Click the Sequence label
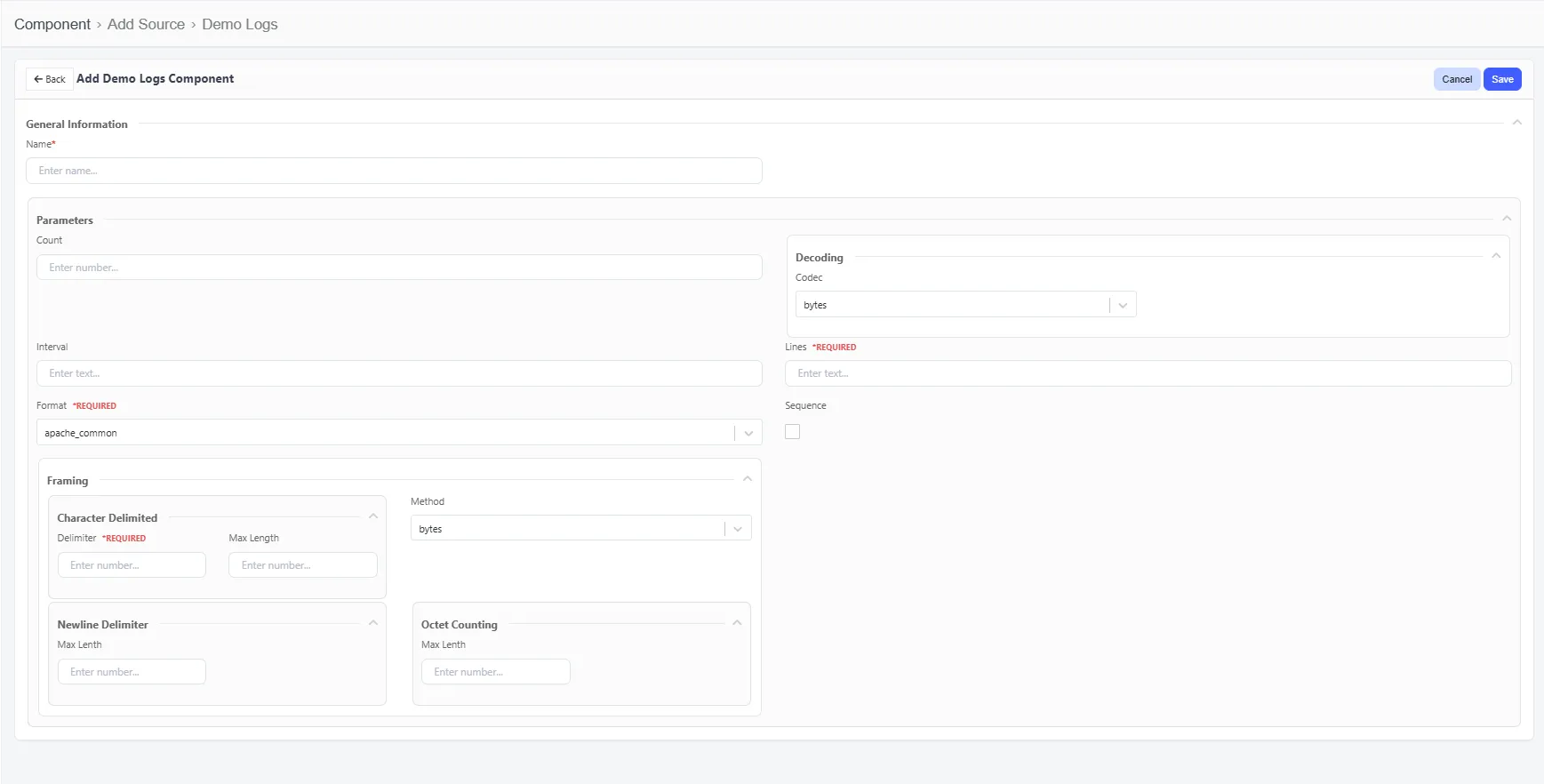 click(x=805, y=405)
